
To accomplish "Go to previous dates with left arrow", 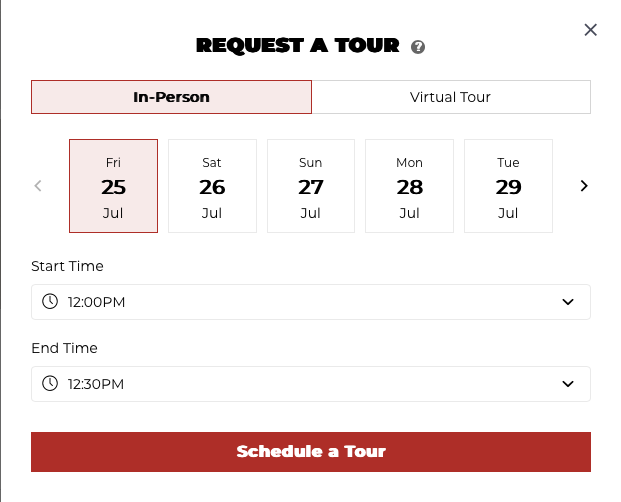I will coord(38,186).
